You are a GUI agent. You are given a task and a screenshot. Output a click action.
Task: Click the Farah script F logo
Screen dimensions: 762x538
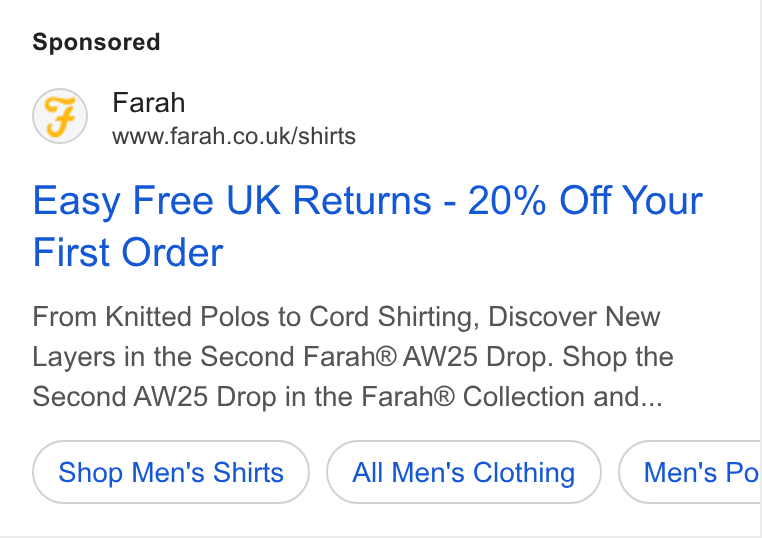click(x=60, y=116)
